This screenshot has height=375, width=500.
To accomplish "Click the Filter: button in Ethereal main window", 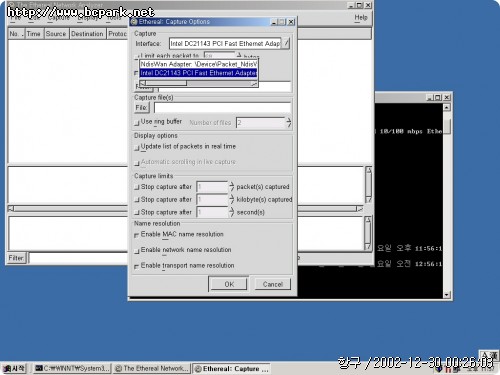I will coord(16,258).
